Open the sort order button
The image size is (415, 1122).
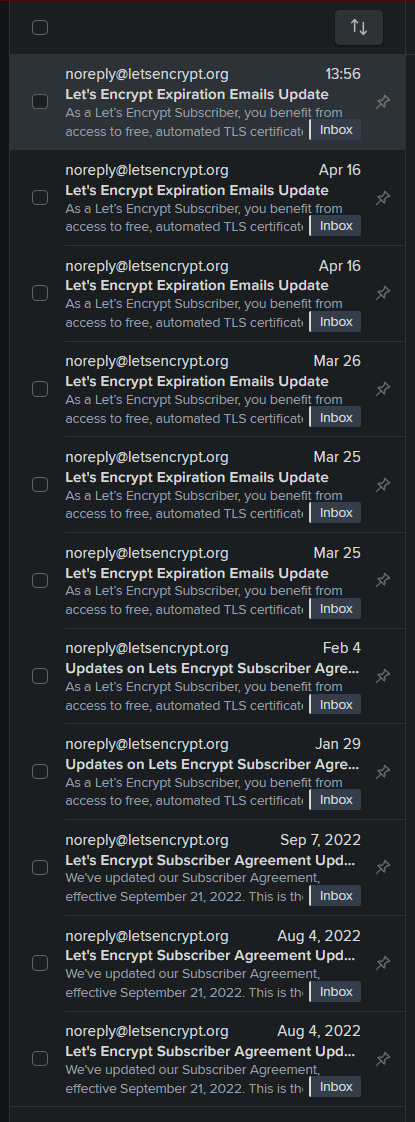[358, 27]
